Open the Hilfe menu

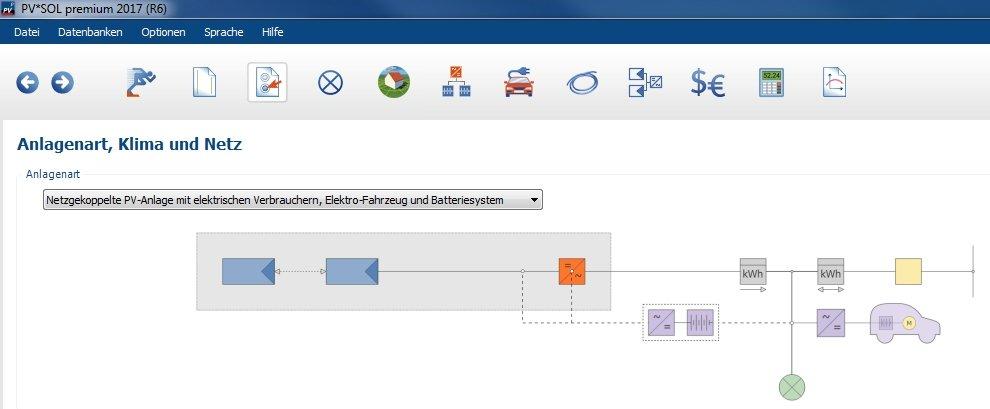pos(273,32)
